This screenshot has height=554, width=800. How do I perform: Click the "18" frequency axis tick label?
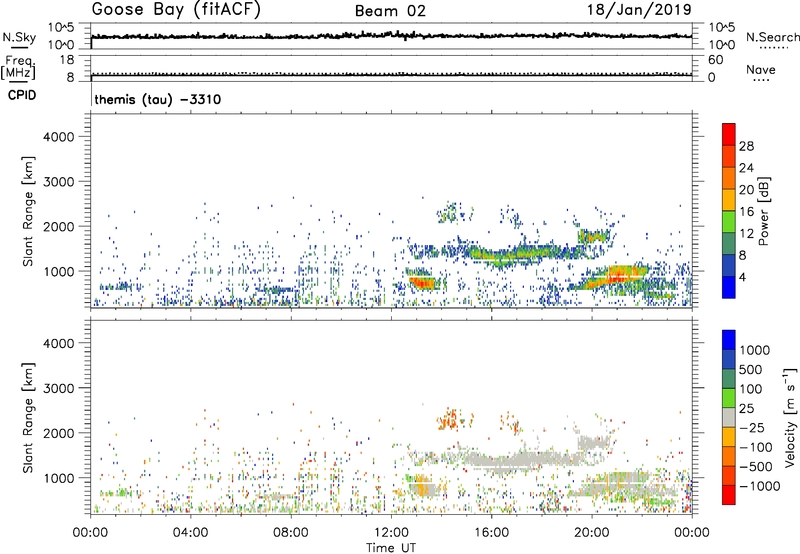click(66, 60)
